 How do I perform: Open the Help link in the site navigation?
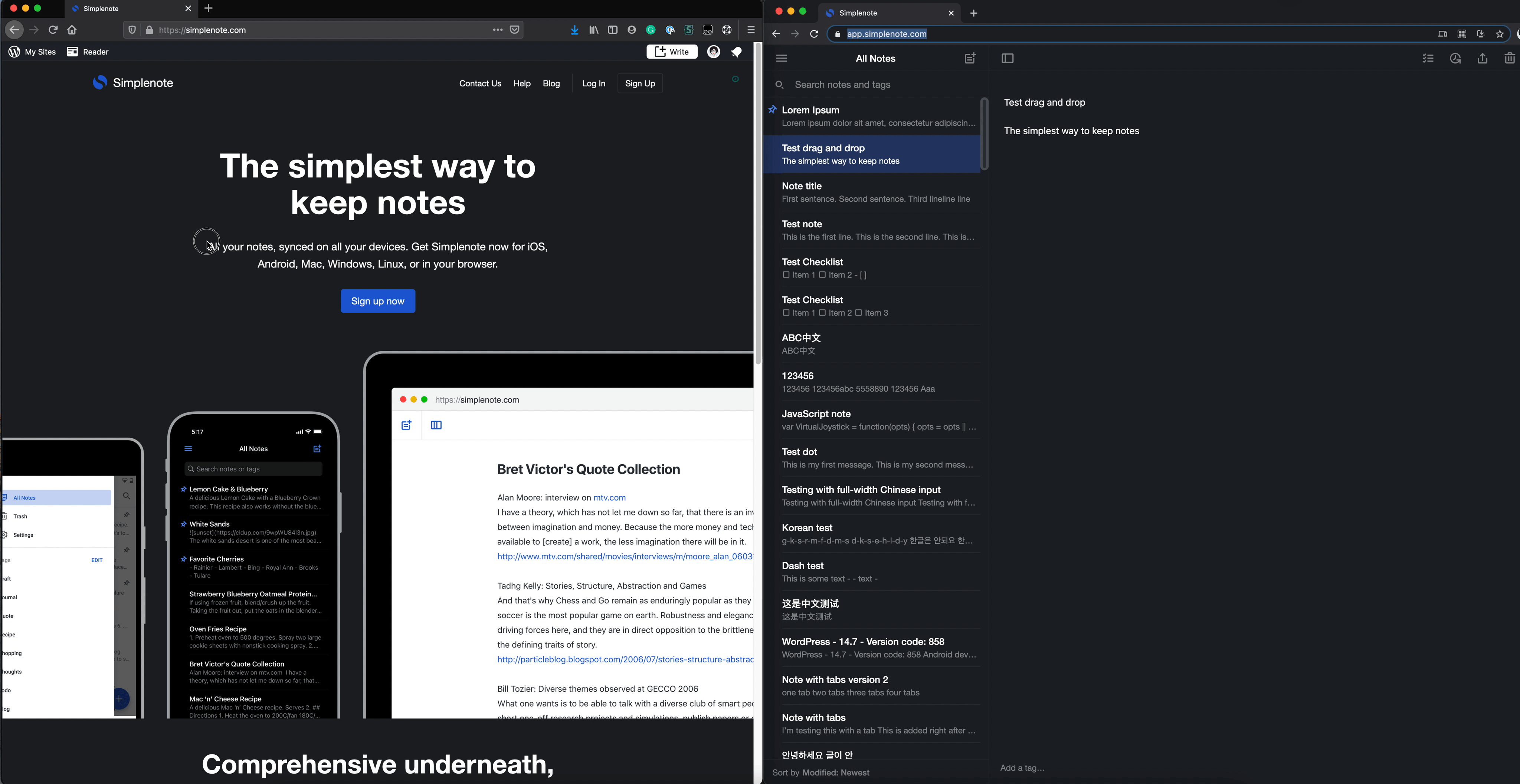[x=522, y=84]
